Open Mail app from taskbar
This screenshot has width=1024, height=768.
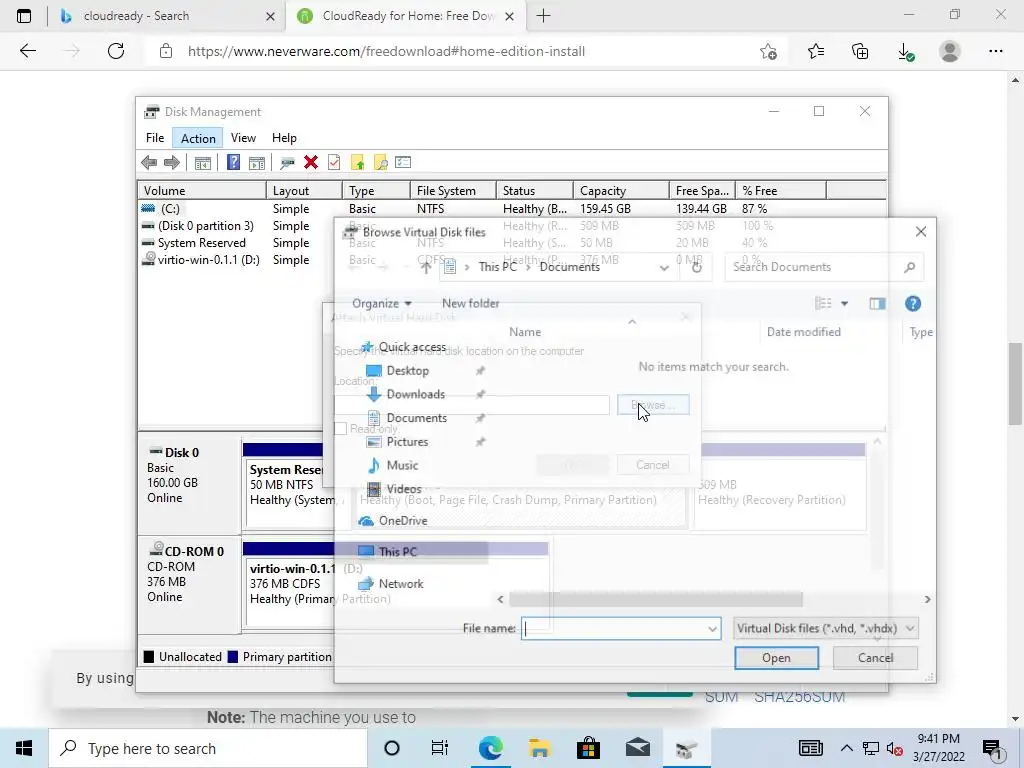pyautogui.click(x=637, y=748)
